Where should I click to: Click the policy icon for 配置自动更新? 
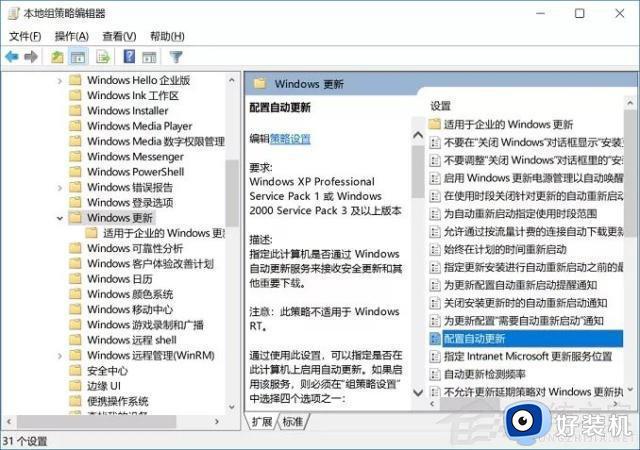point(435,339)
